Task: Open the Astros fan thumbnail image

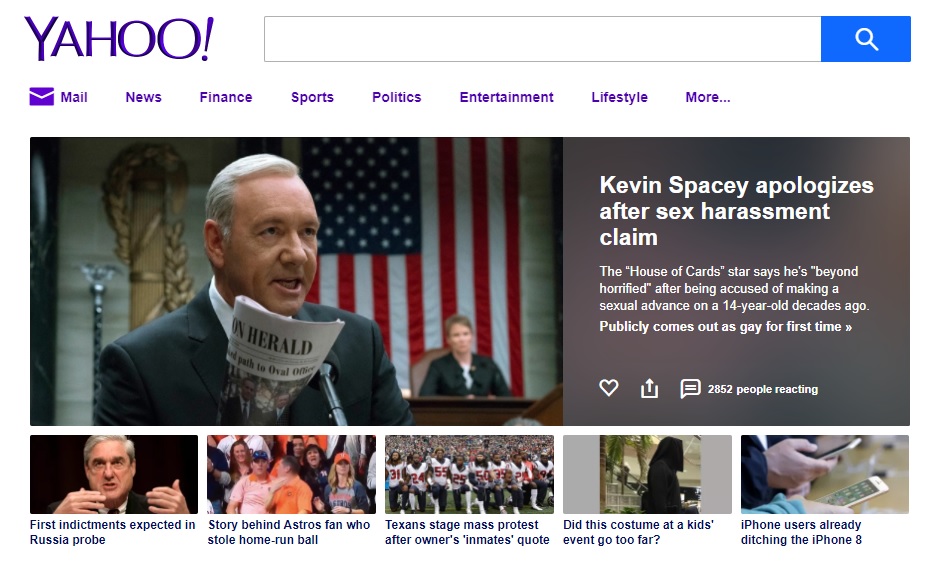Action: (292, 474)
